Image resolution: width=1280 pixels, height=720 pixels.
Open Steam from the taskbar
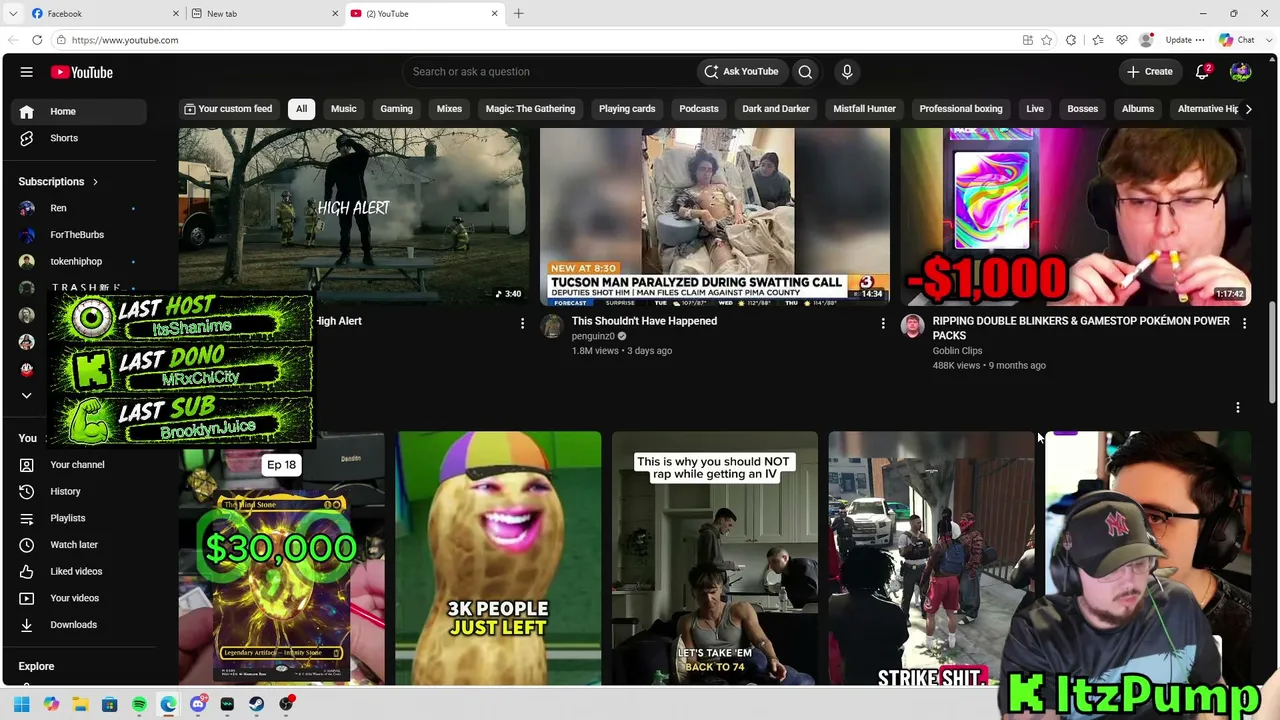[x=257, y=704]
